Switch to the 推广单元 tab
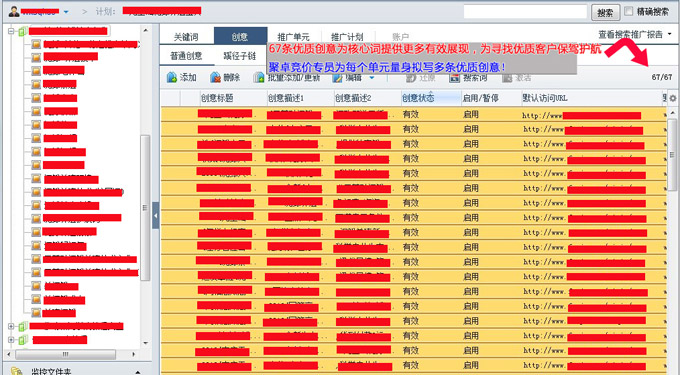 (294, 37)
